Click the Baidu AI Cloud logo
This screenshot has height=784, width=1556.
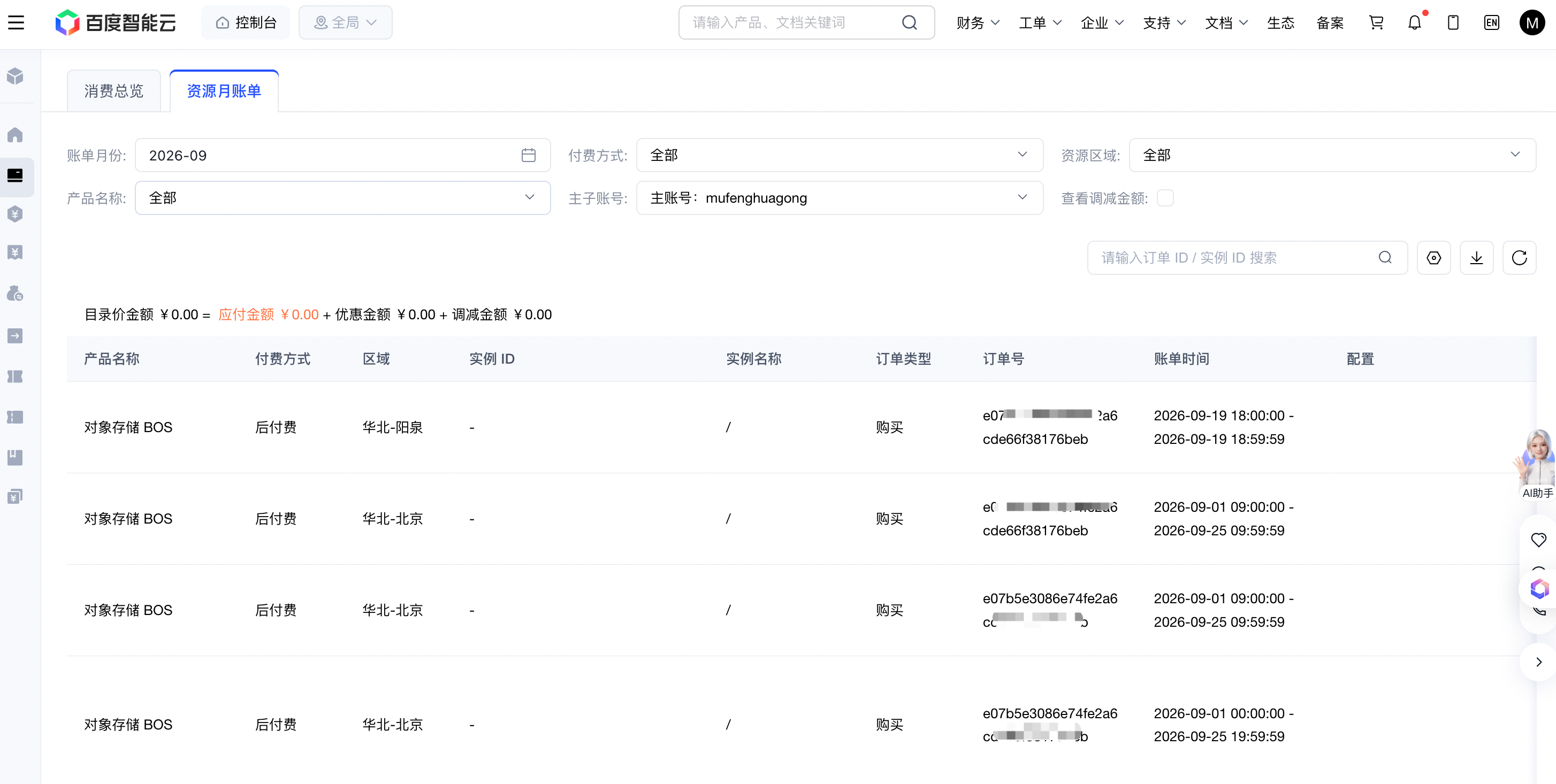[116, 23]
